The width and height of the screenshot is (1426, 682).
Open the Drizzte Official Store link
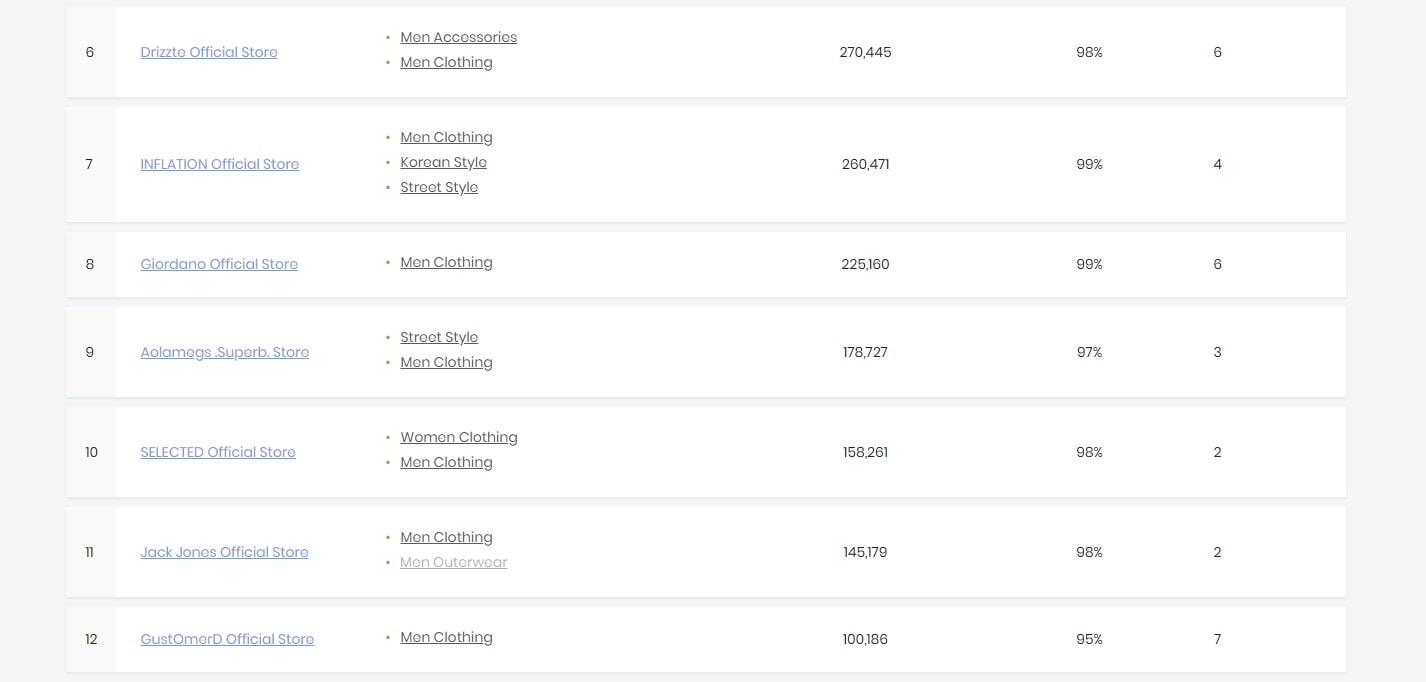[209, 52]
